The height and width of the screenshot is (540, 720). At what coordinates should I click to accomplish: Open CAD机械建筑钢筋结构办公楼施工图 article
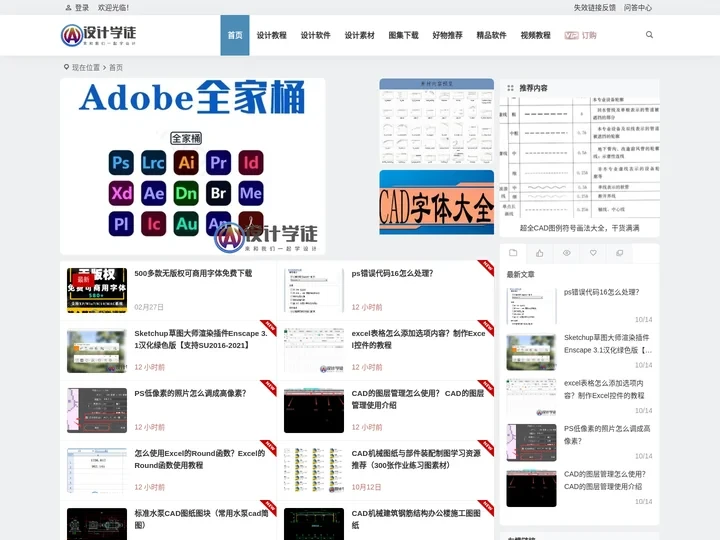point(416,519)
